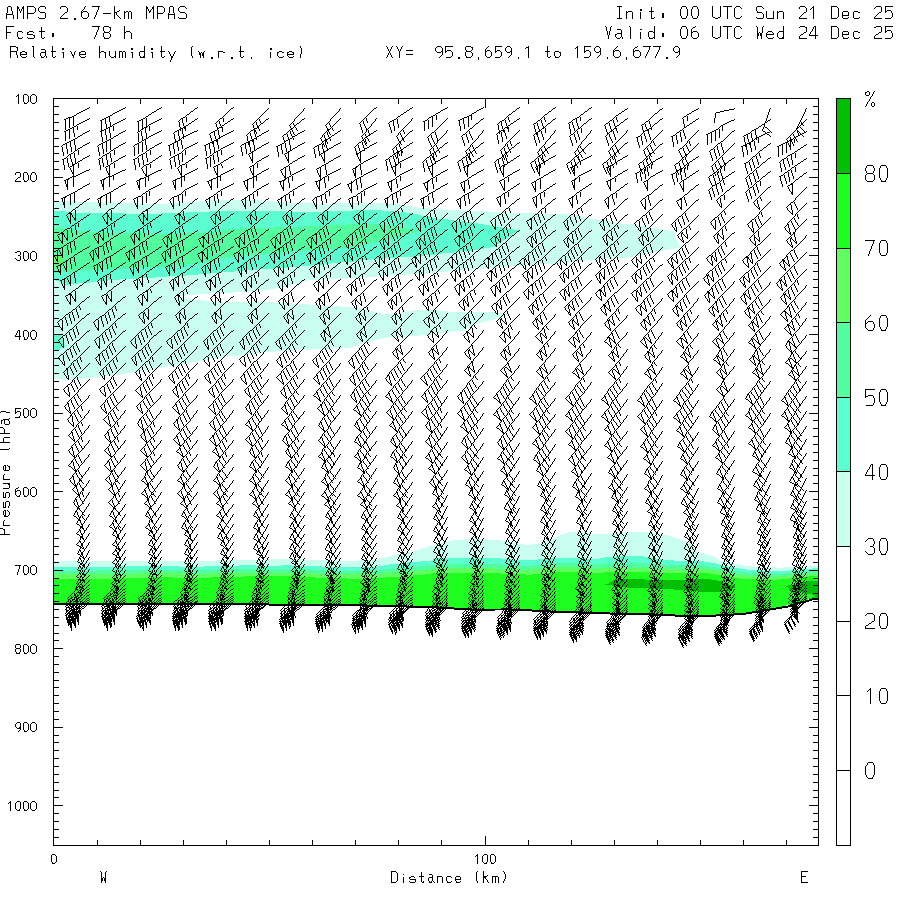Image resolution: width=900 pixels, height=900 pixels.
Task: Click the 'Fcst: 78 h' forecast label
Action: (x=69, y=33)
